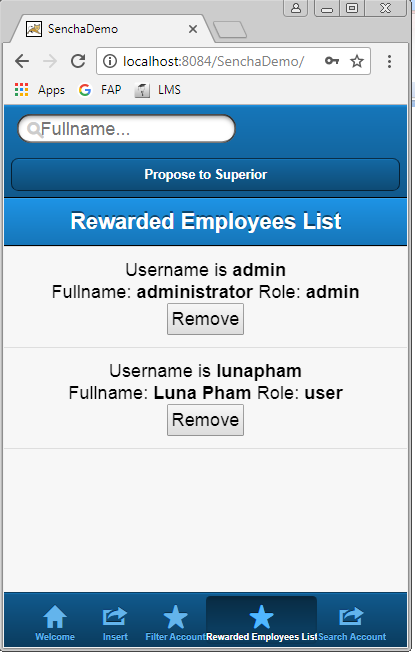Open the Apps bookmarks shortcut
415x654 pixels.
click(x=40, y=90)
